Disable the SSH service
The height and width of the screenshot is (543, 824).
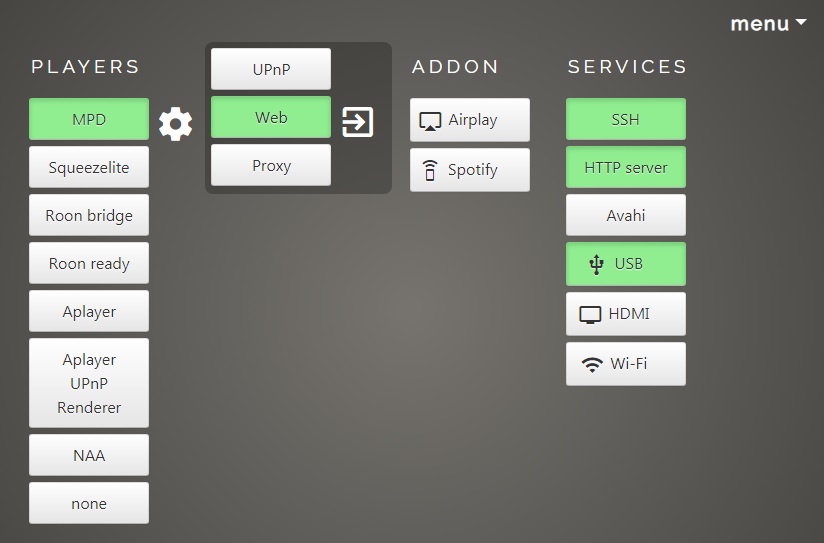pos(626,119)
